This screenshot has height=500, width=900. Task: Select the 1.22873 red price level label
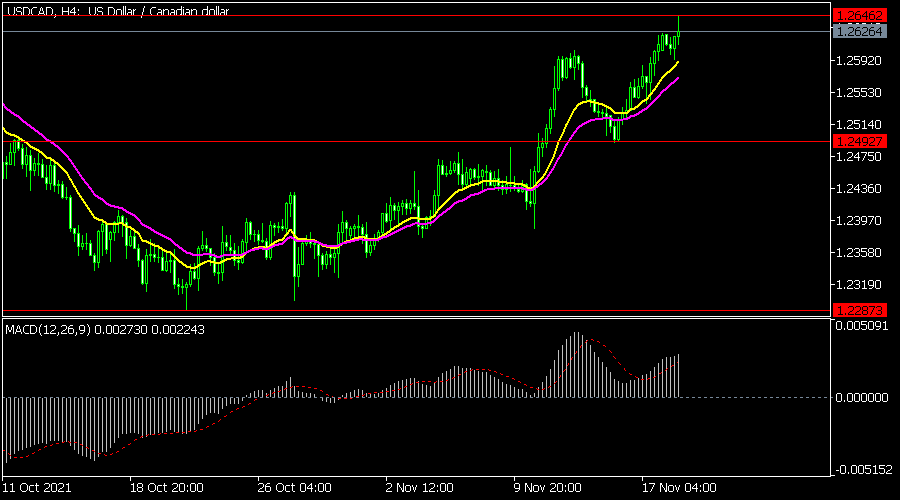tap(860, 311)
